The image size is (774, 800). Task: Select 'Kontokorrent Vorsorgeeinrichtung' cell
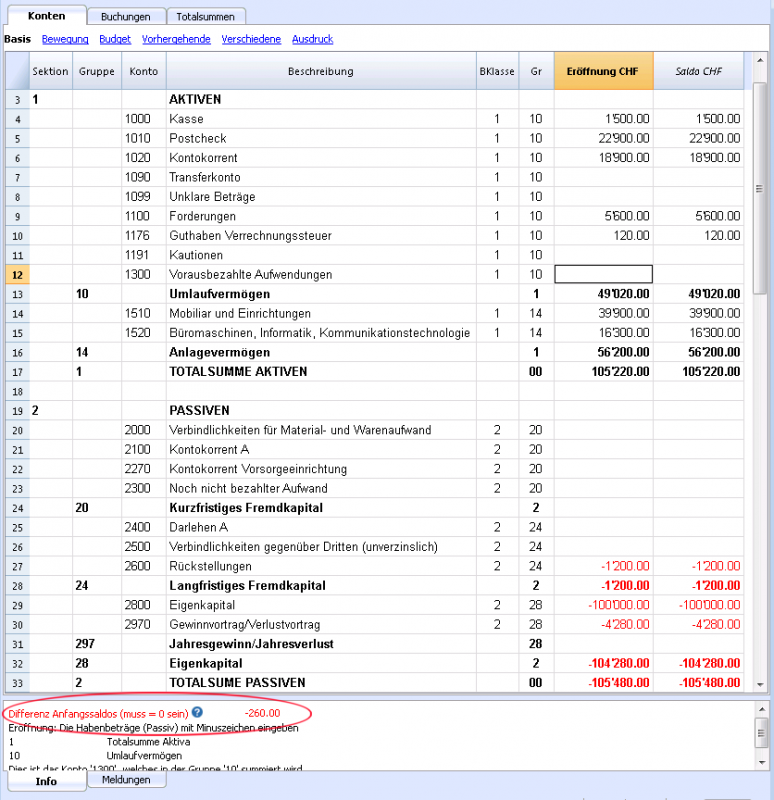[x=321, y=469]
